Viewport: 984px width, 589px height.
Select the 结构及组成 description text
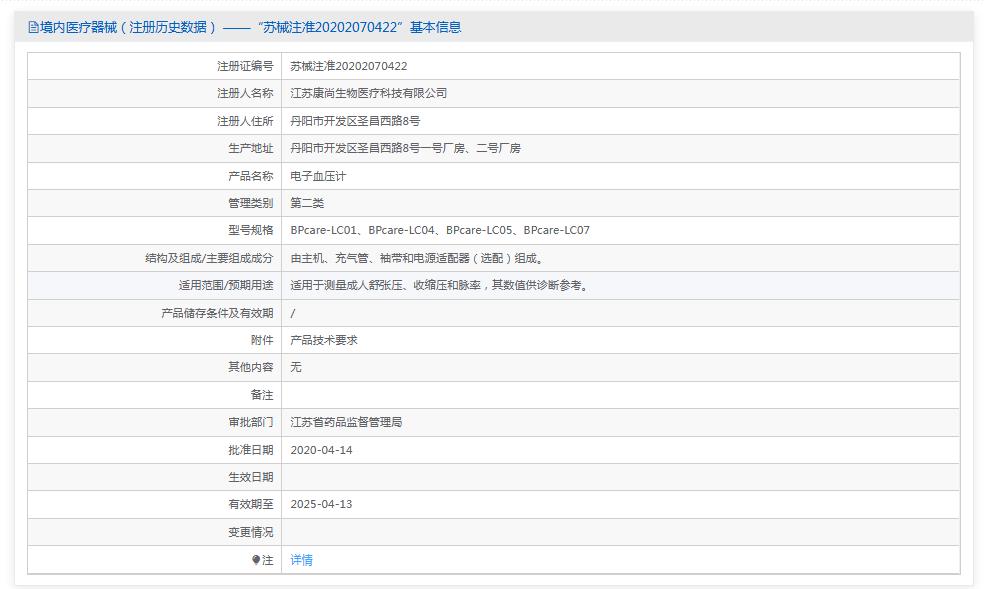click(415, 257)
